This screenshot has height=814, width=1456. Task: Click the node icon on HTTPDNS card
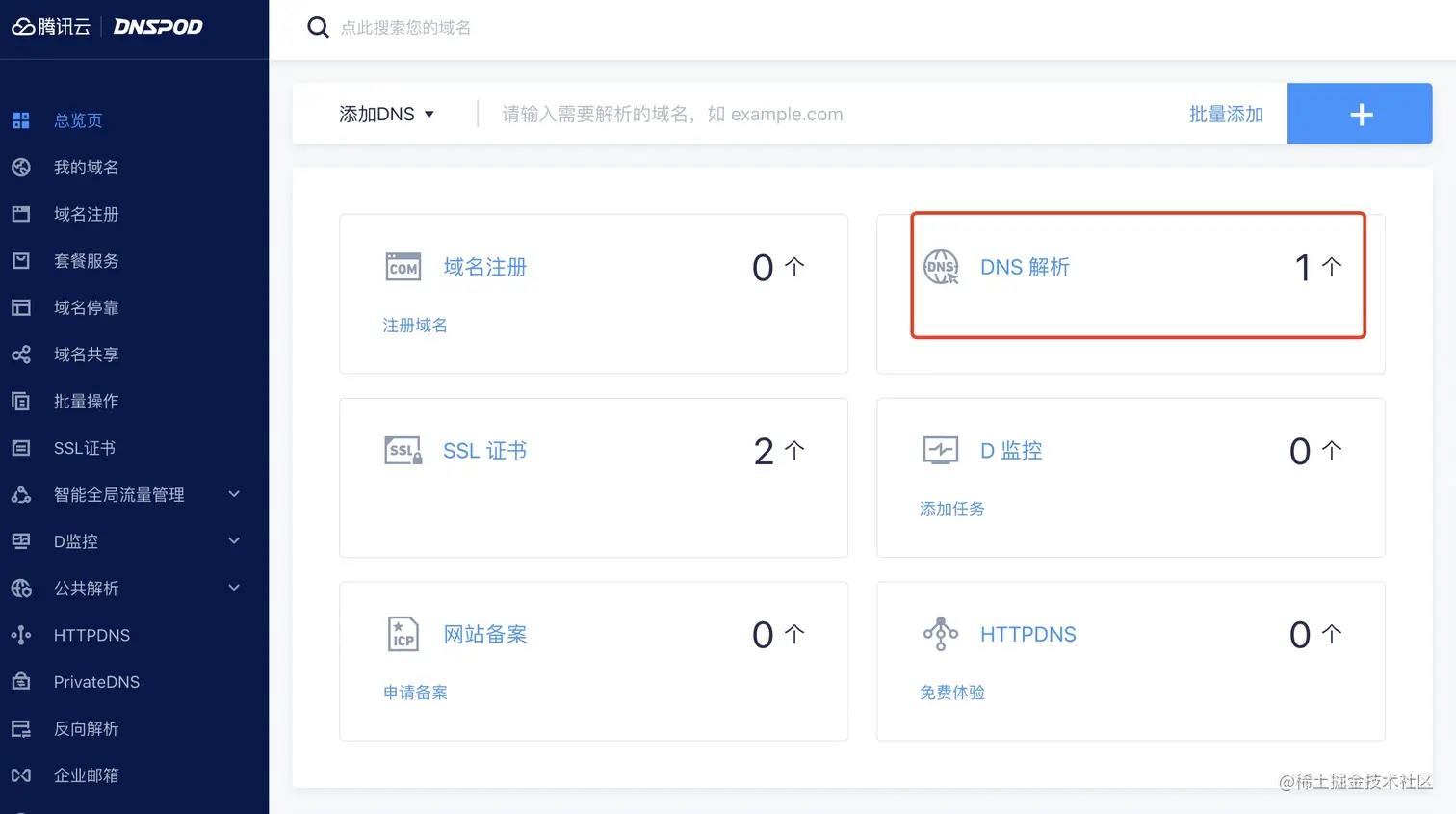[941, 634]
